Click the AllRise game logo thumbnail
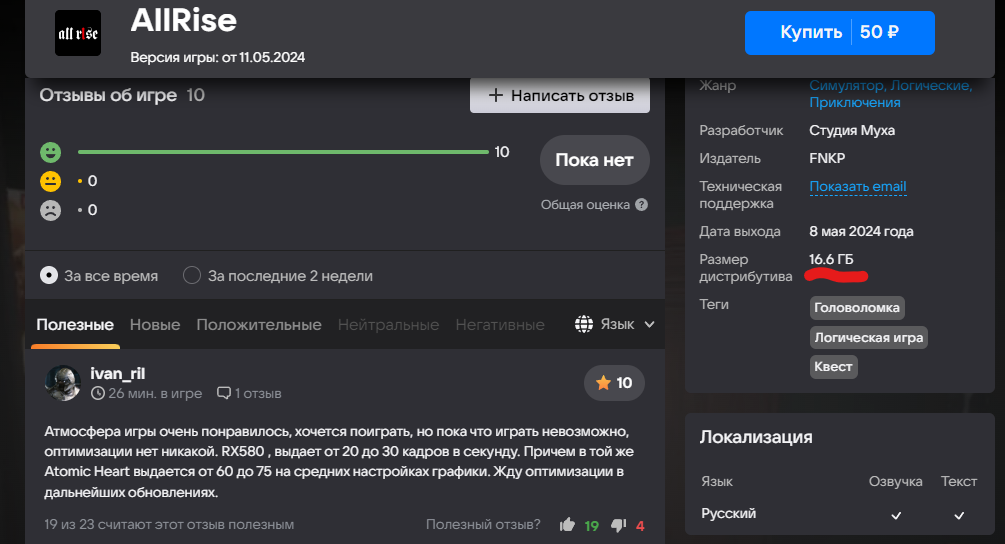1005x544 pixels. point(77,35)
